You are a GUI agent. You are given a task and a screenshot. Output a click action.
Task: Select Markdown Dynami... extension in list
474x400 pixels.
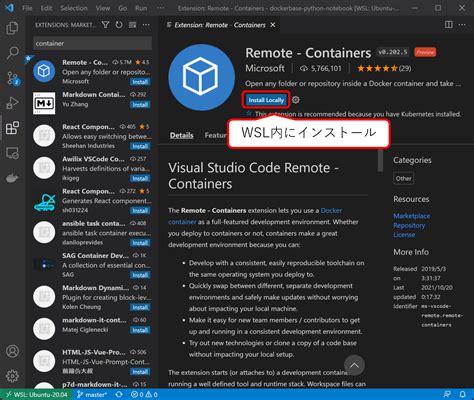pos(92,297)
